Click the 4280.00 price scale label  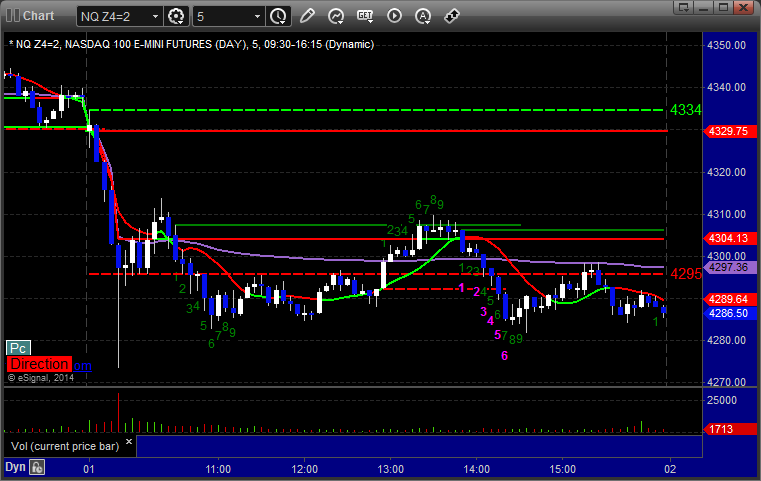point(727,340)
